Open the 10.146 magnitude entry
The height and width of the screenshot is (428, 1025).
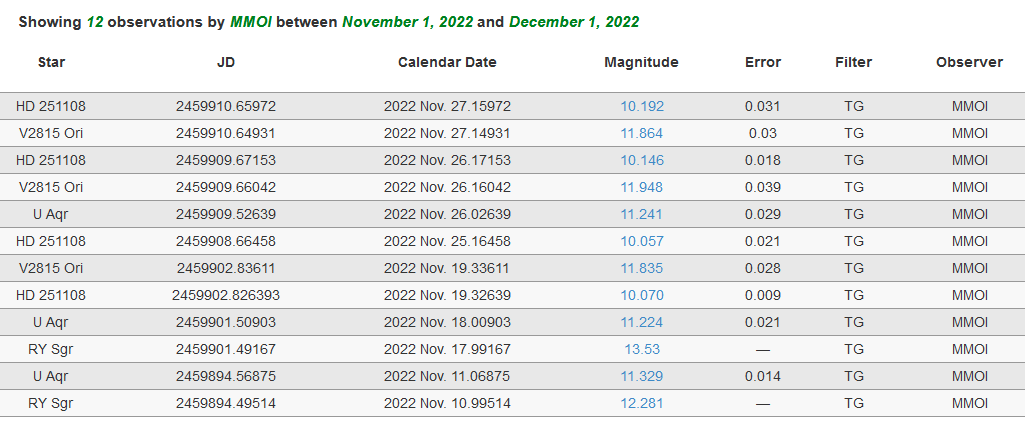click(x=642, y=160)
